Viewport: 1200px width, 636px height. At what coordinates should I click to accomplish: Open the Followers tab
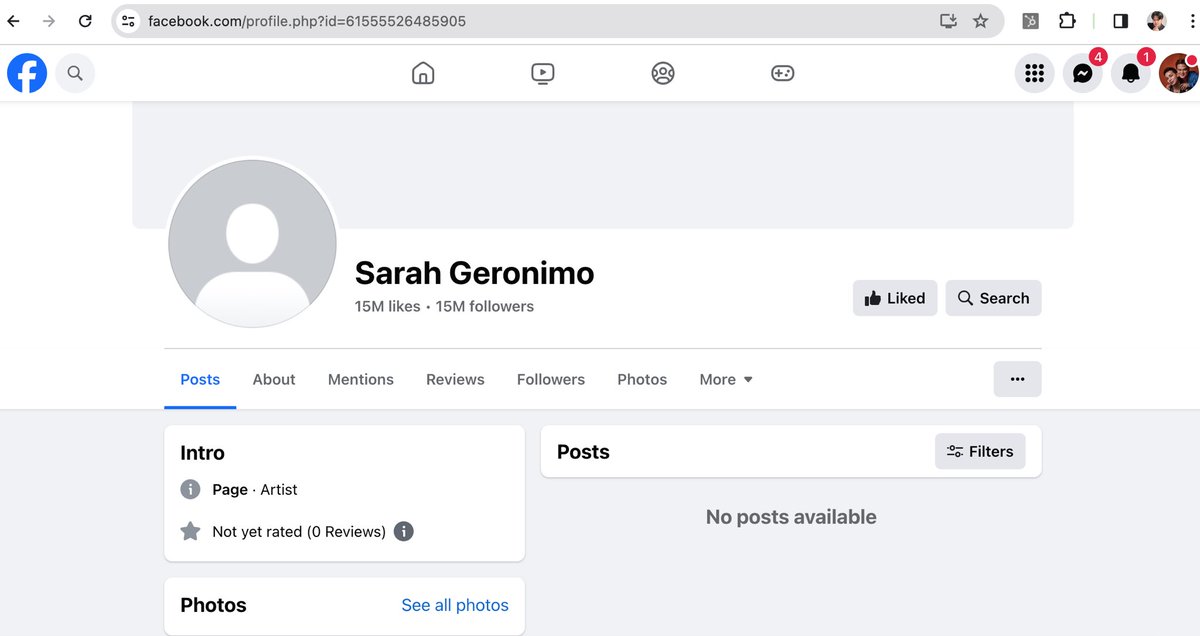[551, 379]
